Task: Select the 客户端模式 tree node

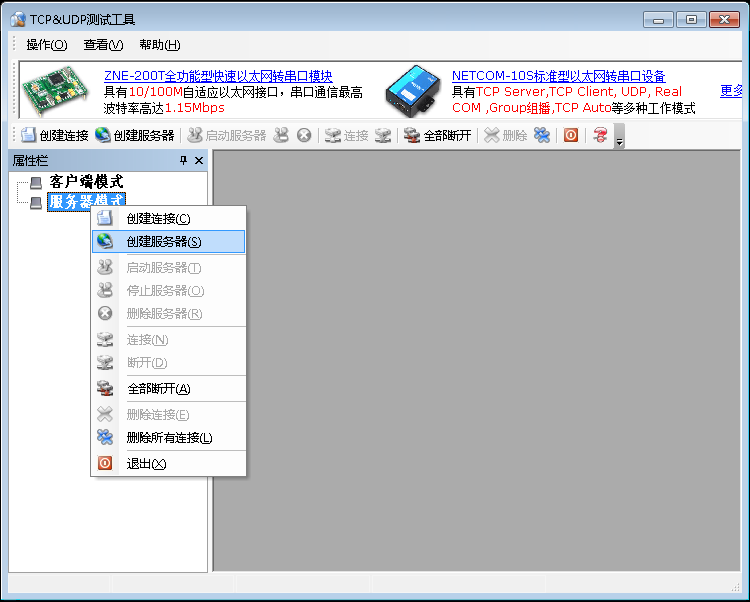Action: pyautogui.click(x=86, y=182)
